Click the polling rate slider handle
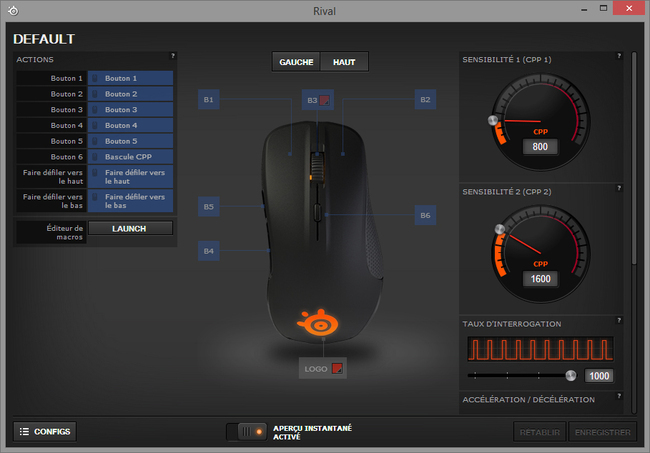 click(571, 375)
